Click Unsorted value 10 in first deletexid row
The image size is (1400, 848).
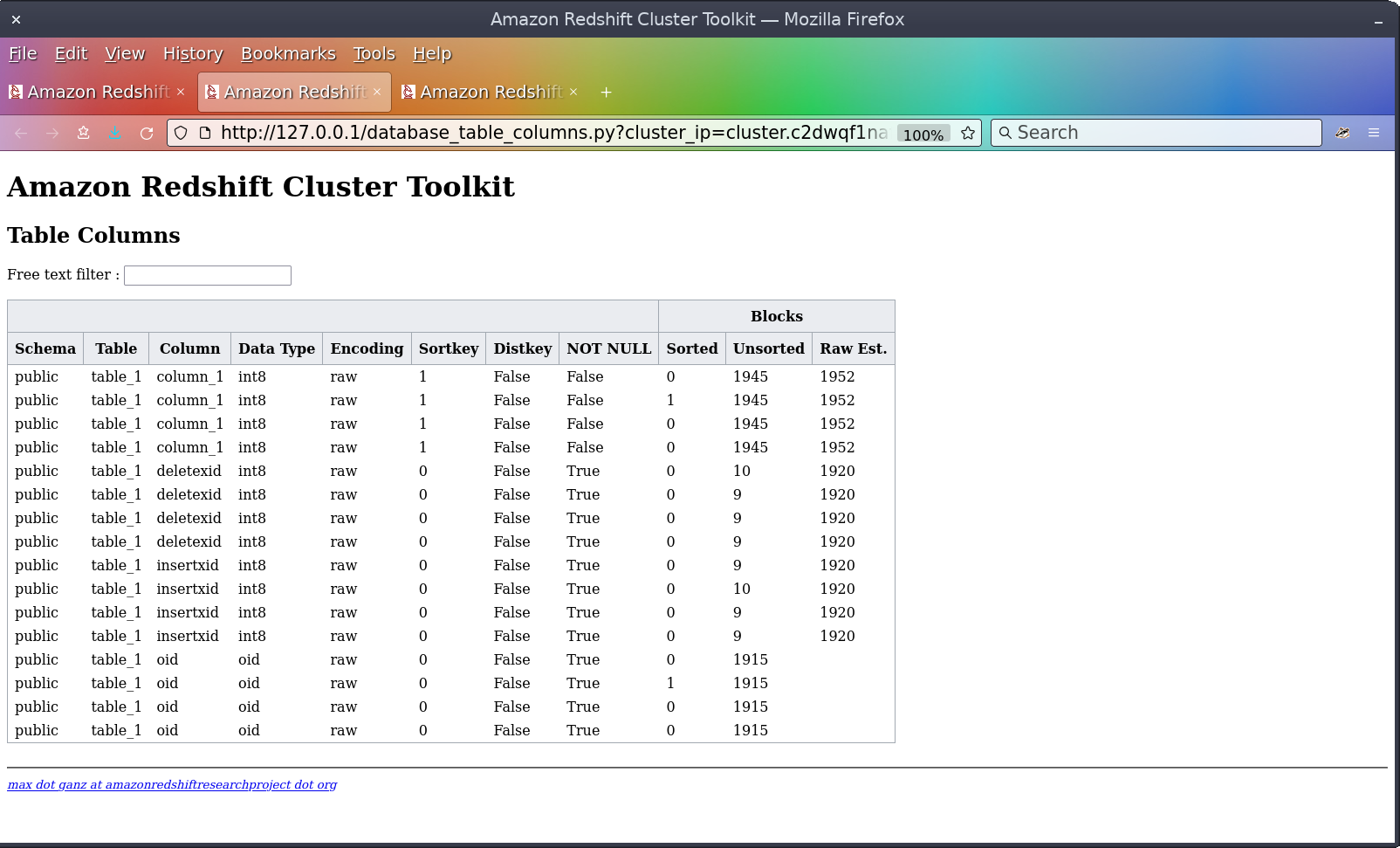[742, 471]
